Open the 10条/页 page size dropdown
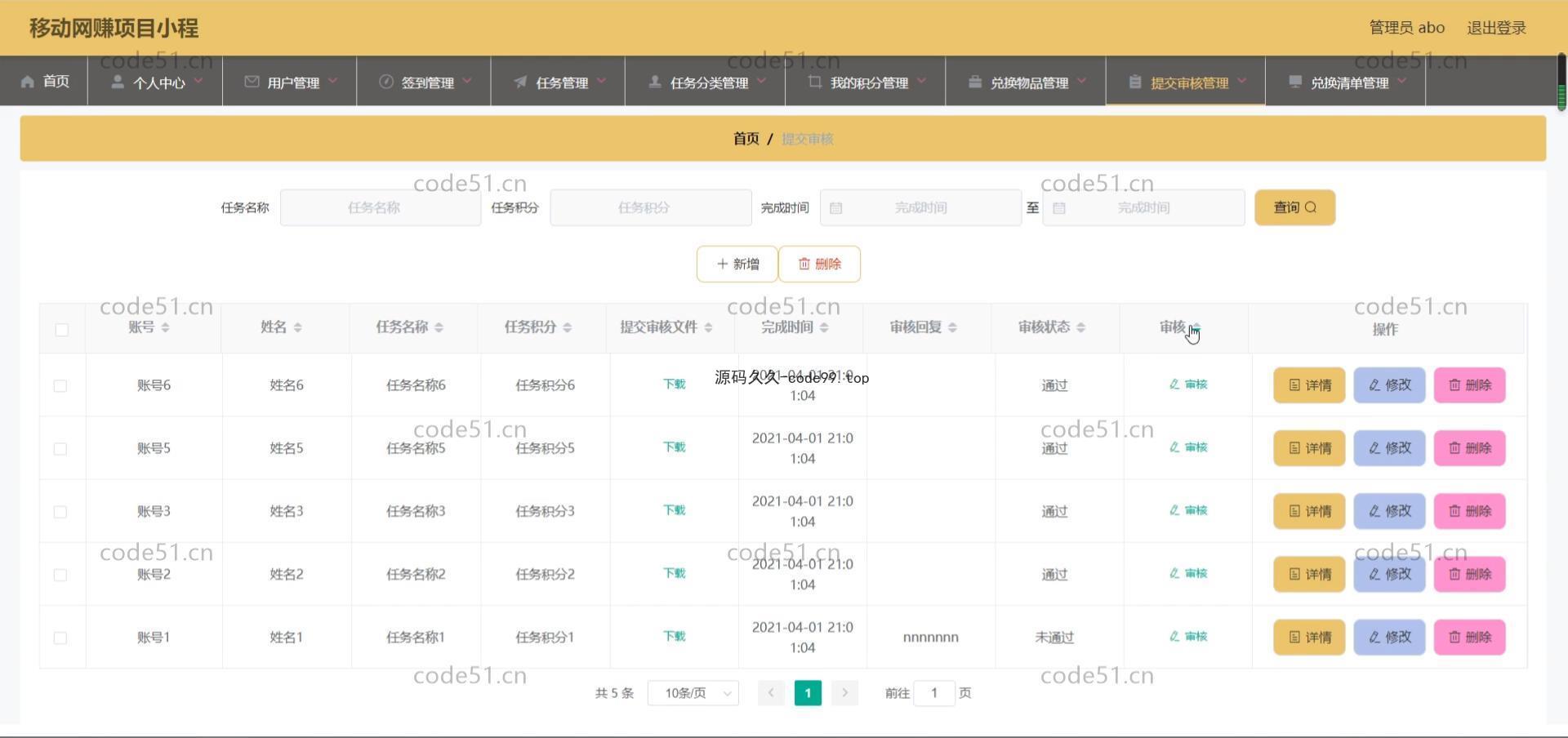 [x=693, y=693]
